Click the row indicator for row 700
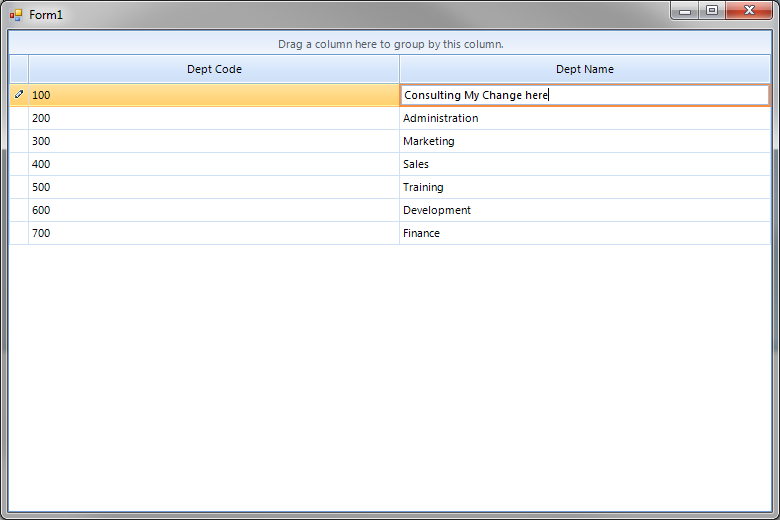 coord(19,232)
